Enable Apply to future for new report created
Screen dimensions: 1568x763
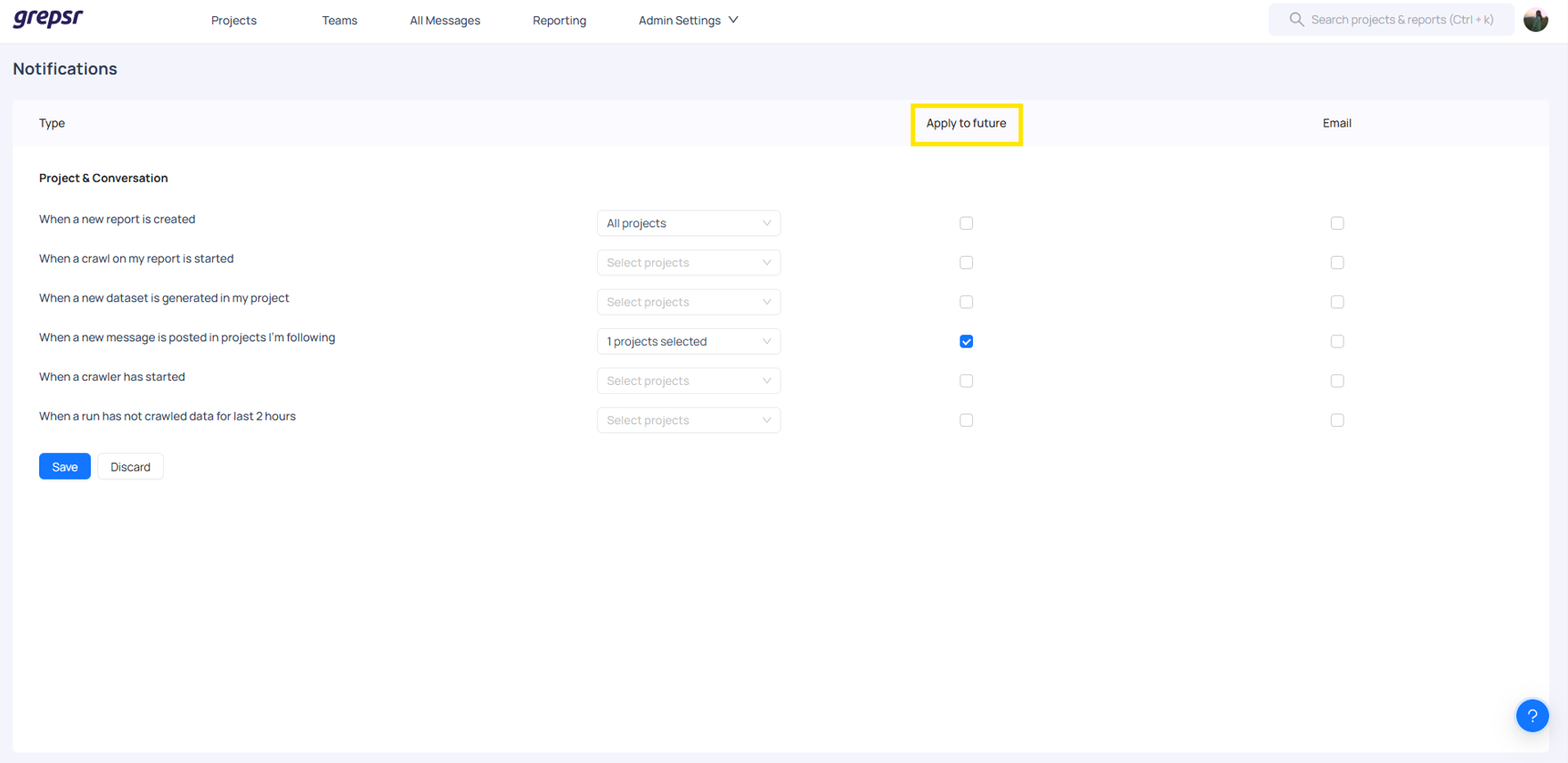[966, 223]
